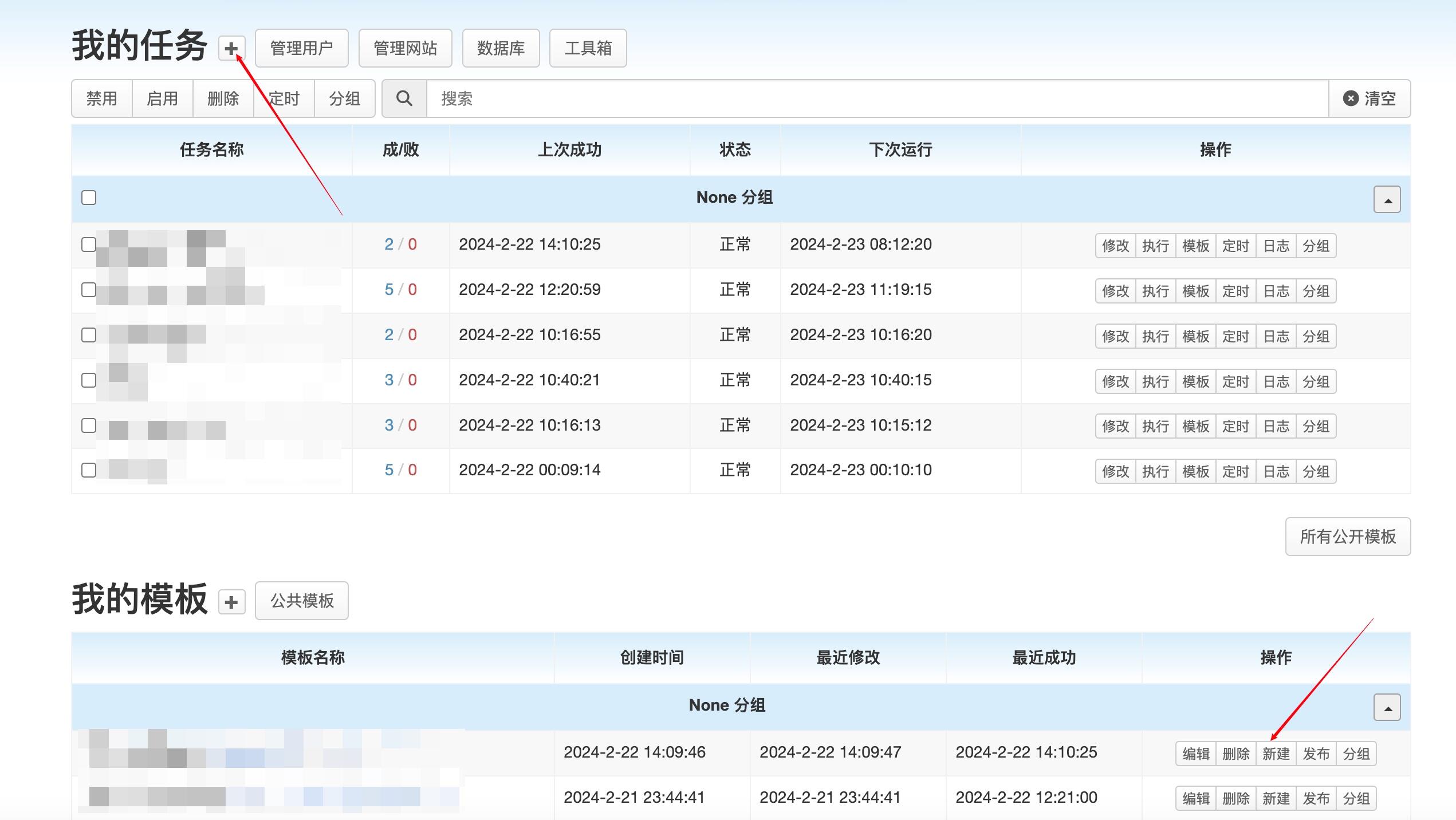Image resolution: width=1456 pixels, height=820 pixels.
Task: Click the plus icon beside 我的模板
Action: pos(231,602)
